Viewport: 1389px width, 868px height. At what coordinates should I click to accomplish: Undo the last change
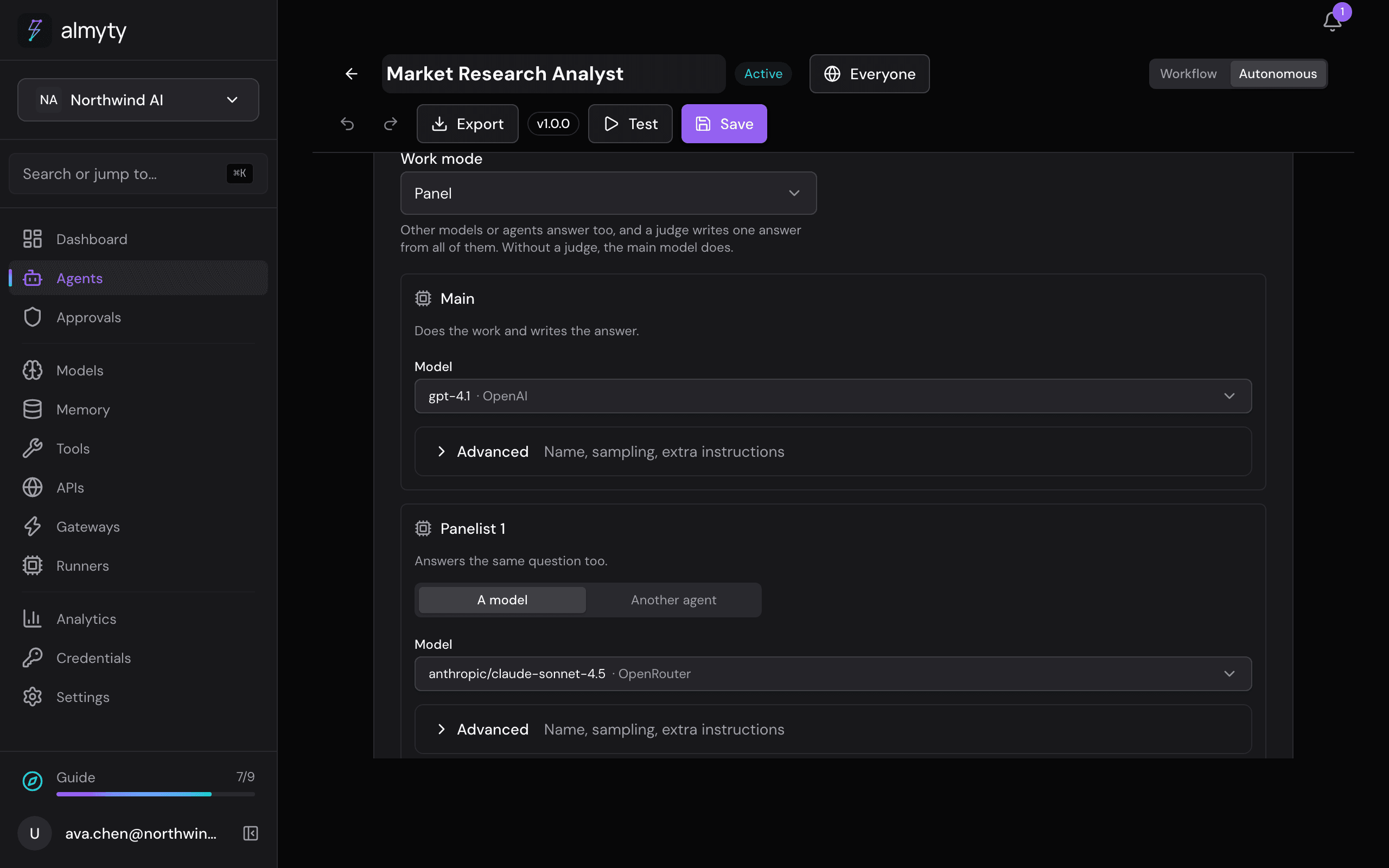click(x=347, y=124)
